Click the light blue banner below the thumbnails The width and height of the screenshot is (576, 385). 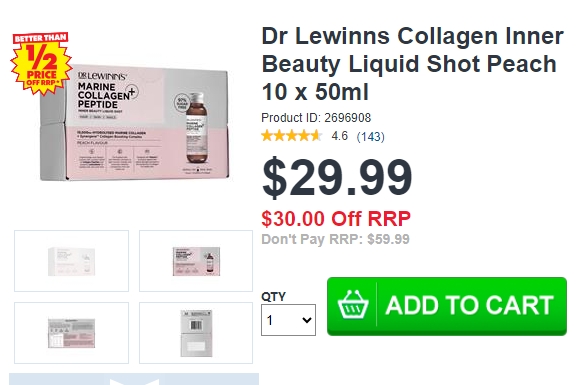134,379
